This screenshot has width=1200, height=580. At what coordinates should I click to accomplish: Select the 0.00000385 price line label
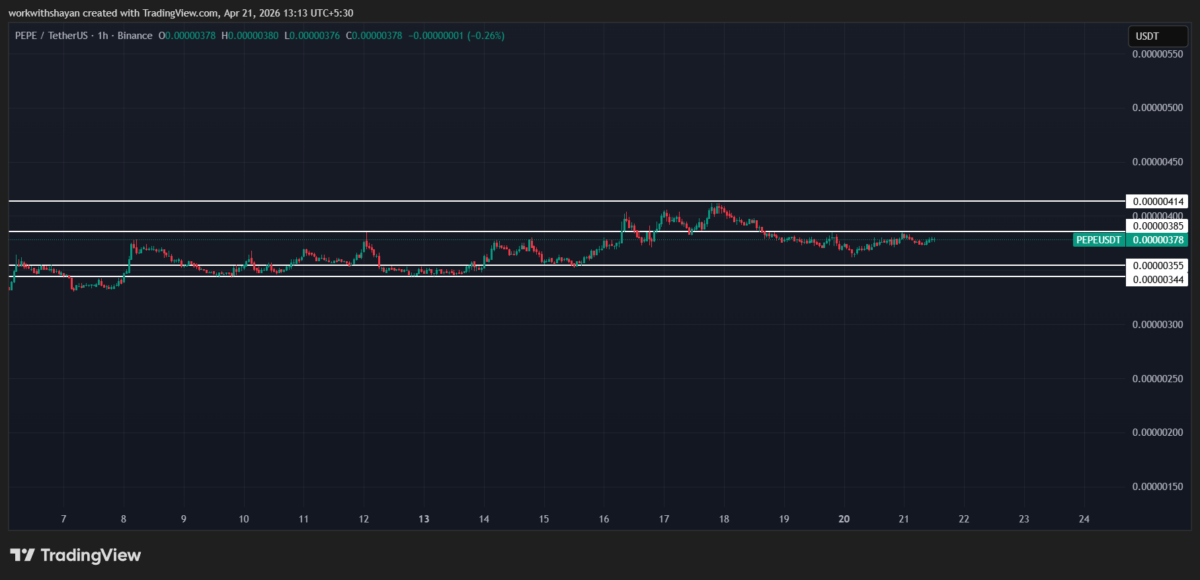tap(1158, 227)
